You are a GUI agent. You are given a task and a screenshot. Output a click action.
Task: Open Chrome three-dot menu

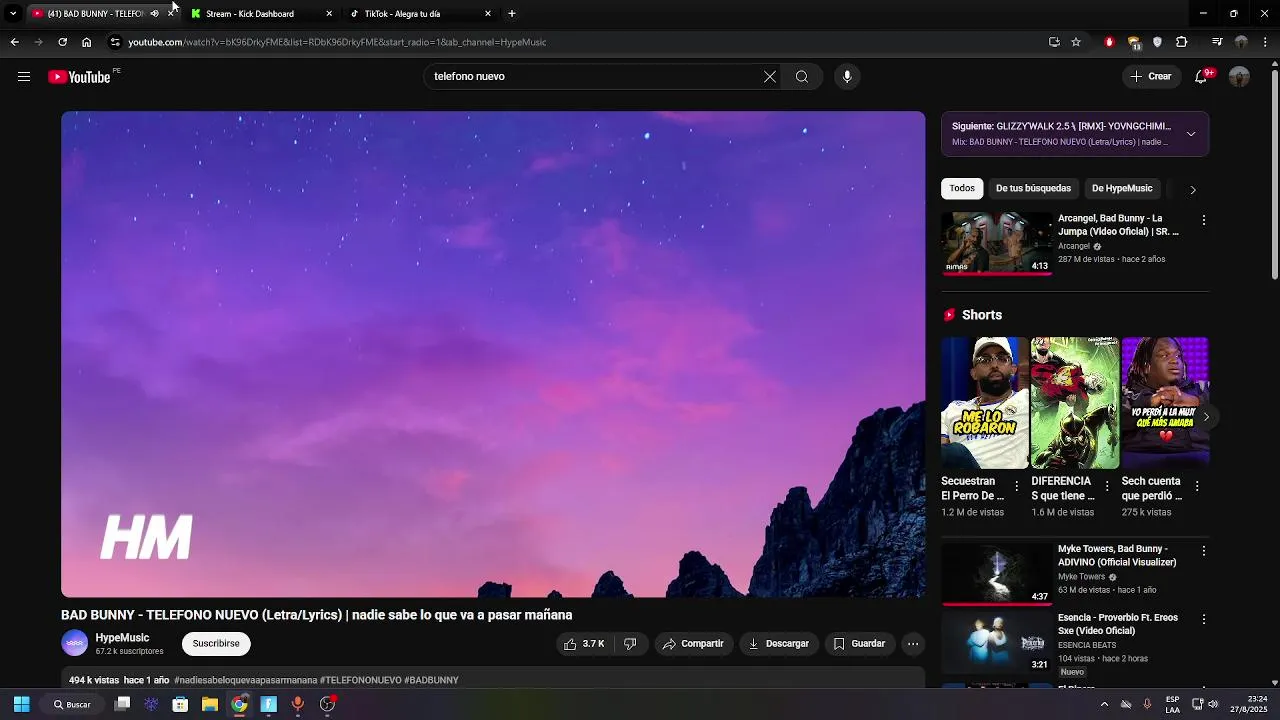pos(1265,42)
